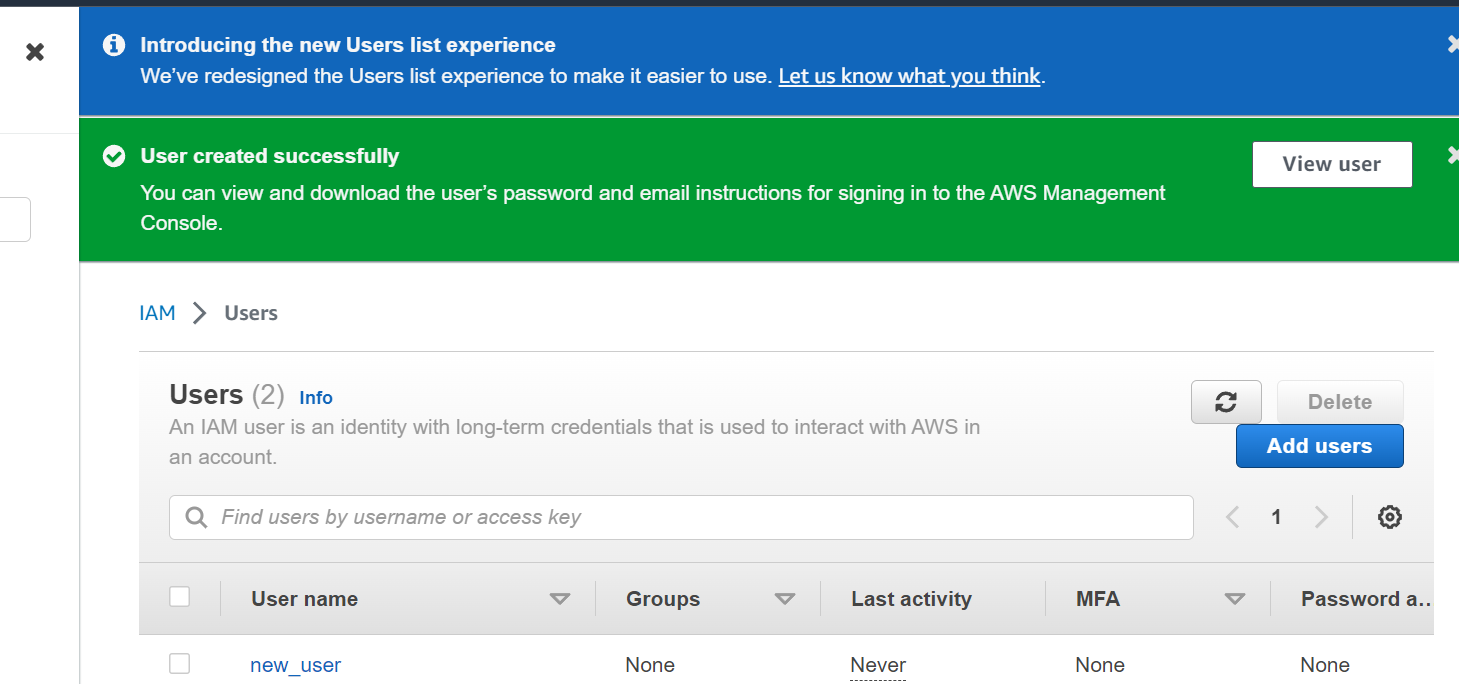Close the left navigation panel X

tap(35, 52)
